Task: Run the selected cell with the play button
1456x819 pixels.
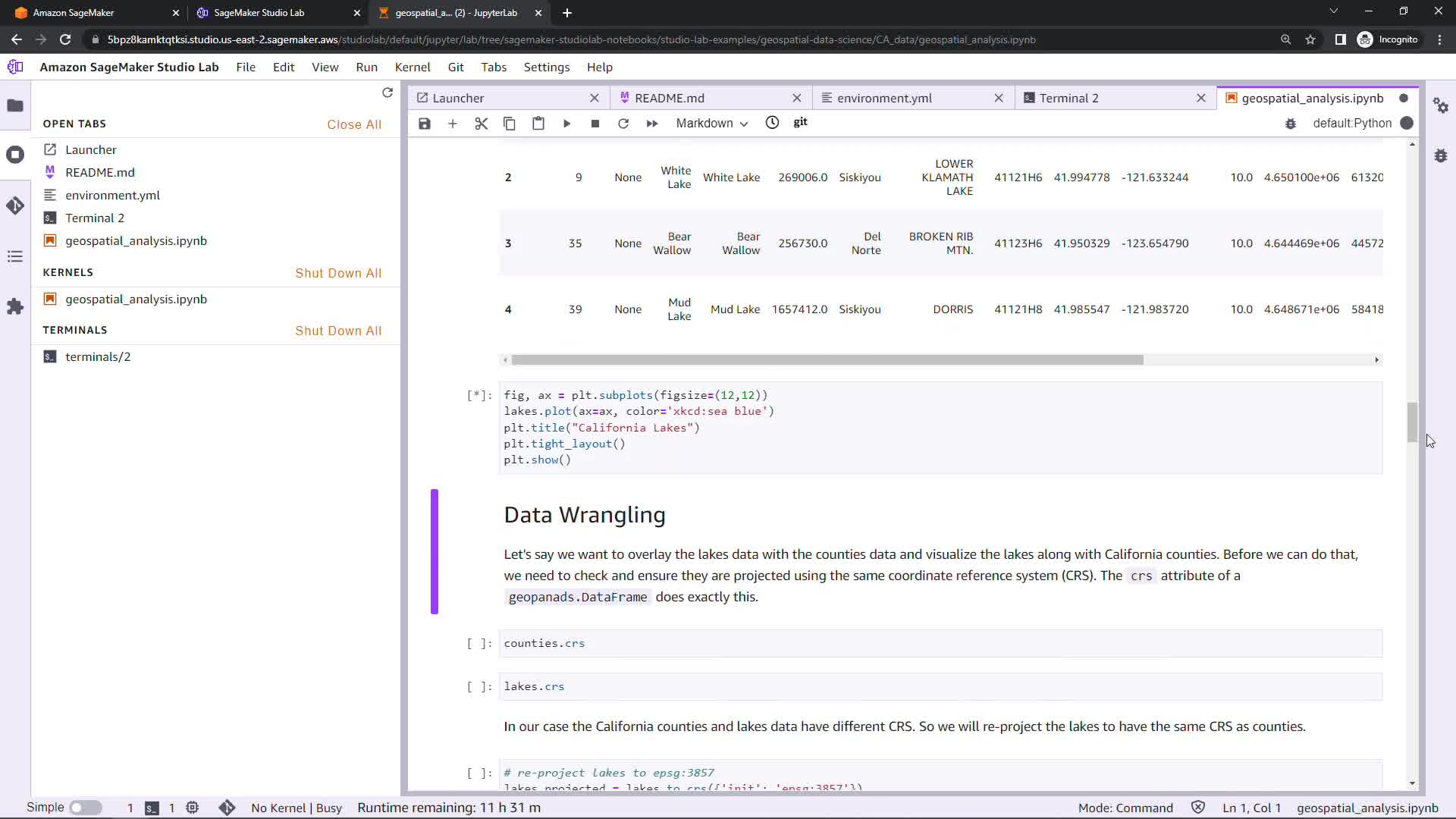Action: pyautogui.click(x=566, y=124)
